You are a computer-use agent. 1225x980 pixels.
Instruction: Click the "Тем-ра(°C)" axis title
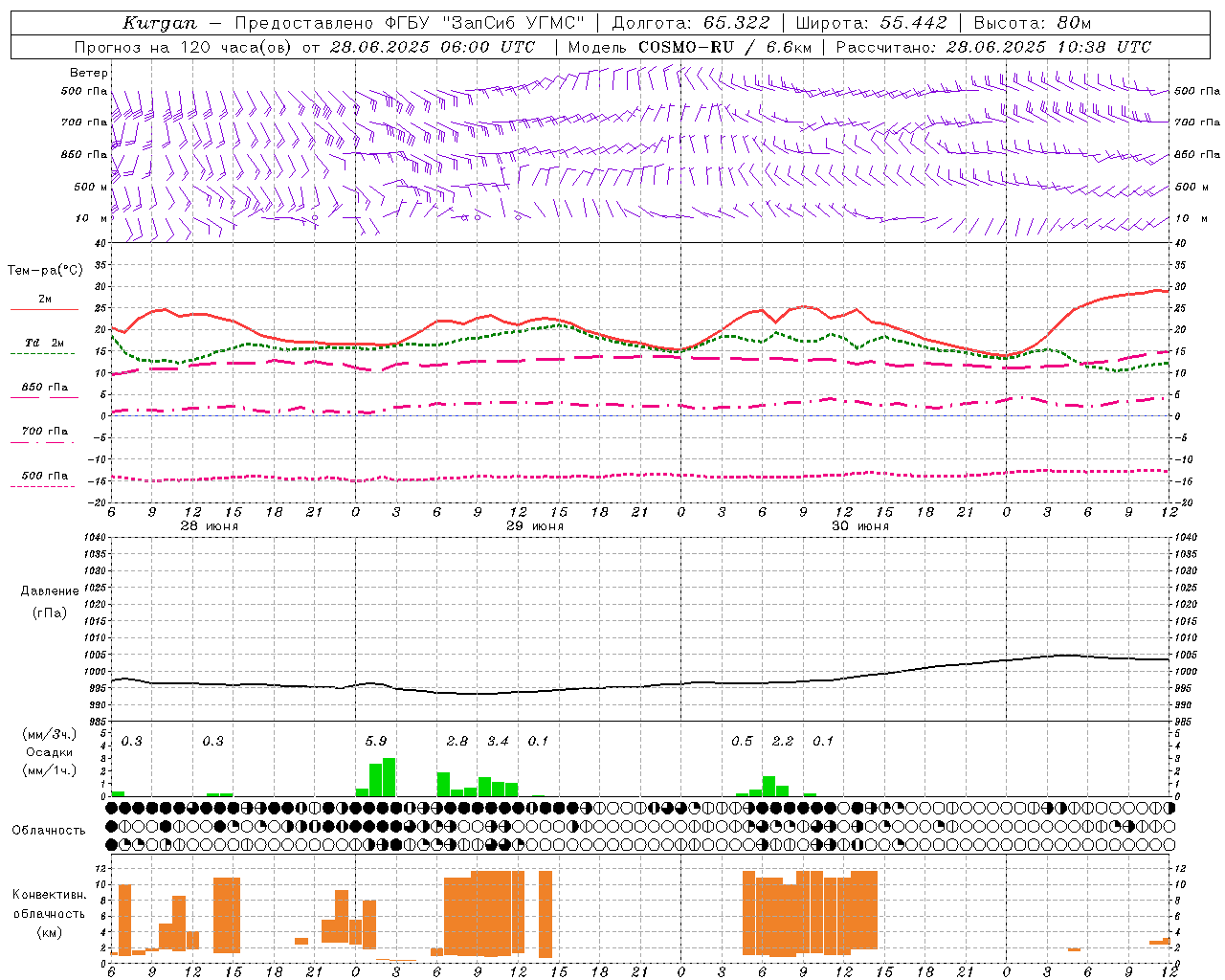pyautogui.click(x=45, y=271)
